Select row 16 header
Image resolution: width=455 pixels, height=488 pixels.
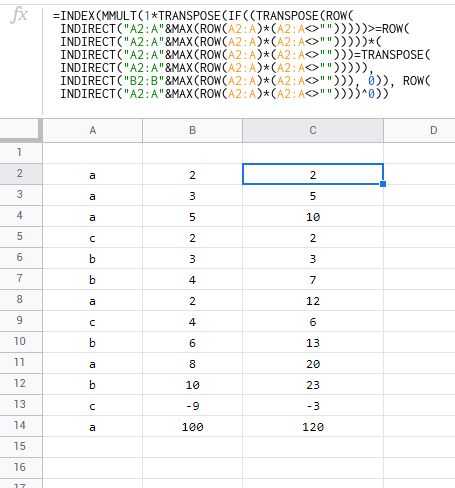tap(21, 468)
